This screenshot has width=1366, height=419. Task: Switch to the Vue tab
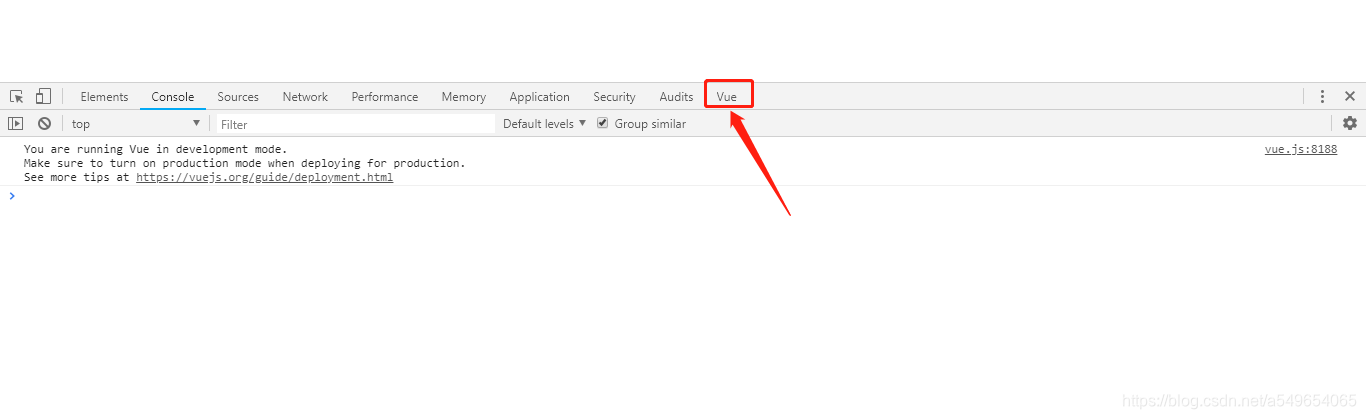coord(727,97)
